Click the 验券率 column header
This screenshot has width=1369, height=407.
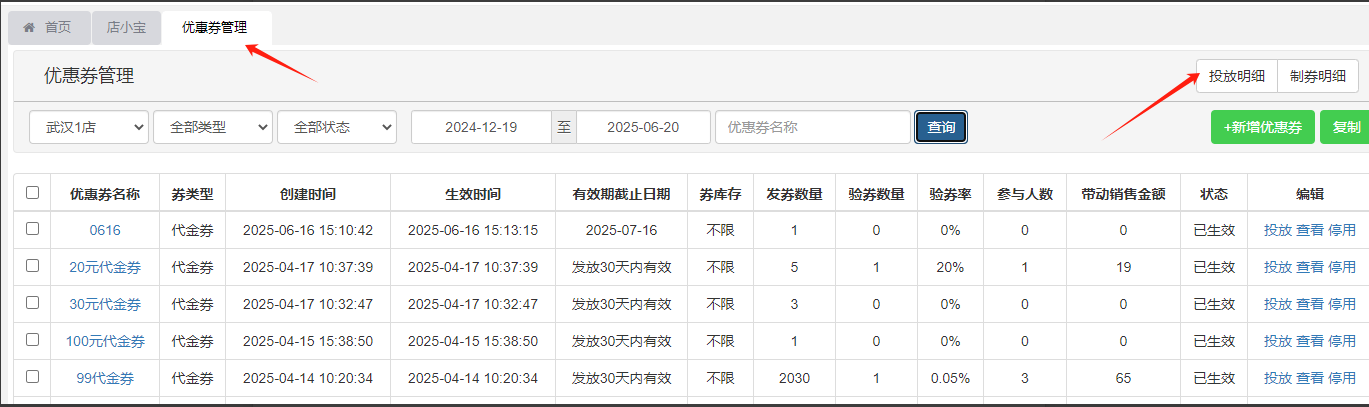click(x=950, y=194)
